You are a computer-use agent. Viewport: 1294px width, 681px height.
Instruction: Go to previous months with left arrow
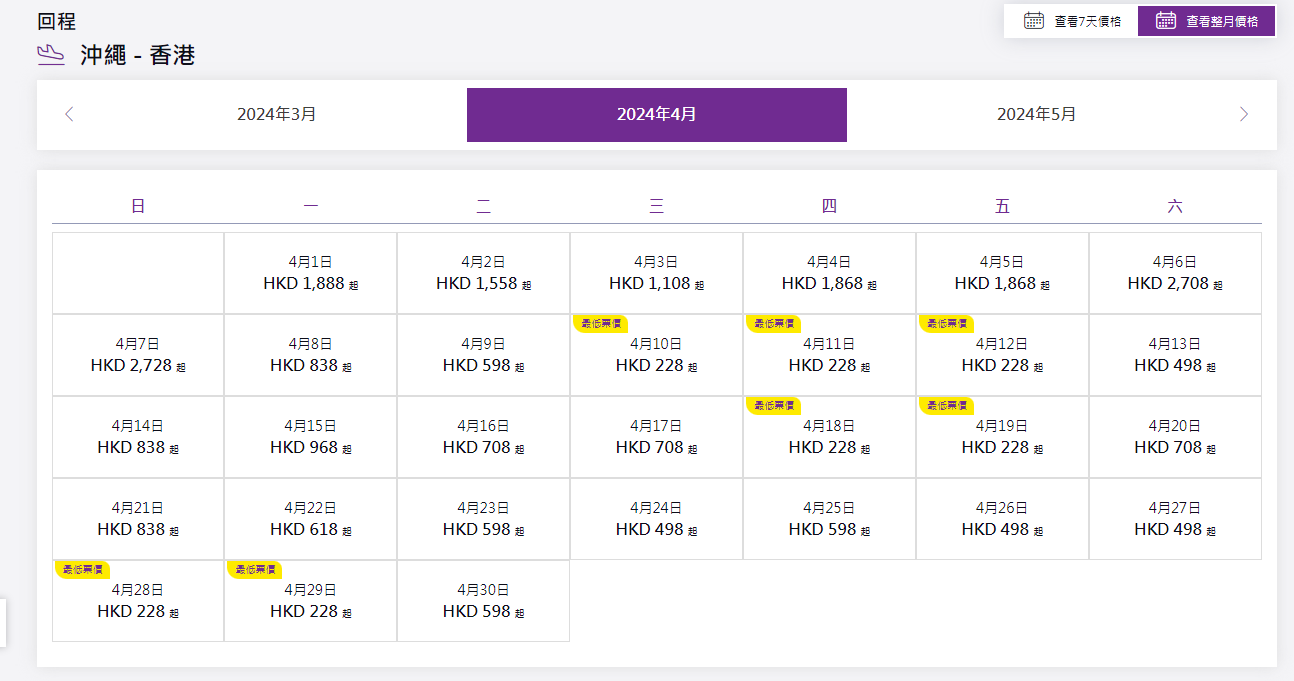click(x=69, y=114)
